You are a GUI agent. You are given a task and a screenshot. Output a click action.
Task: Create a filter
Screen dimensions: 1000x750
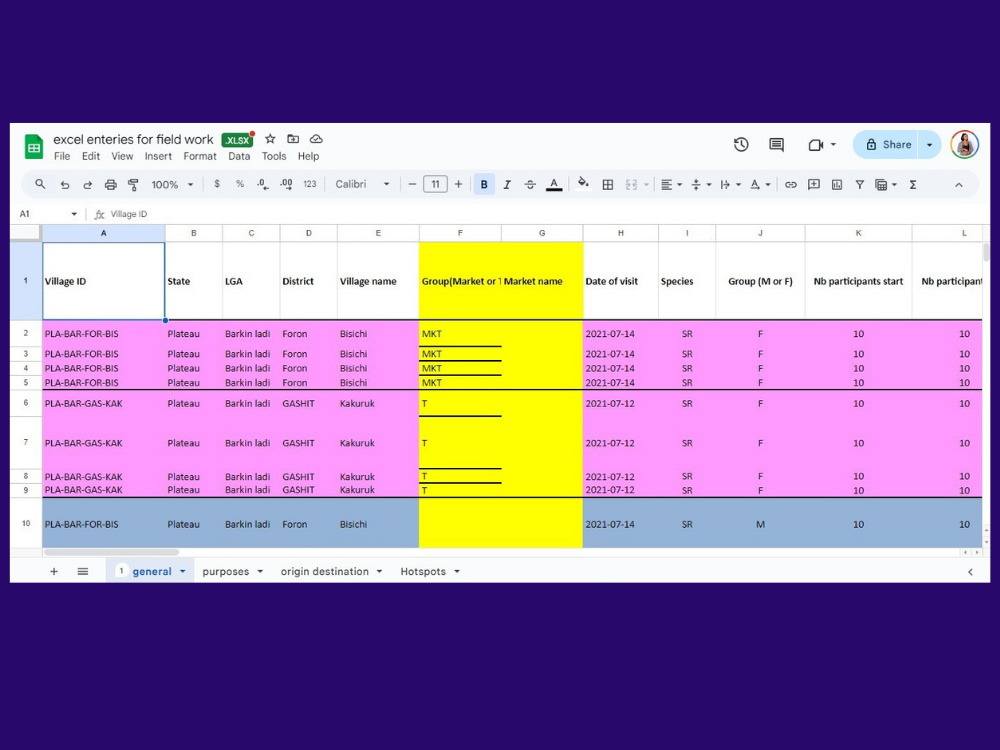click(x=860, y=185)
